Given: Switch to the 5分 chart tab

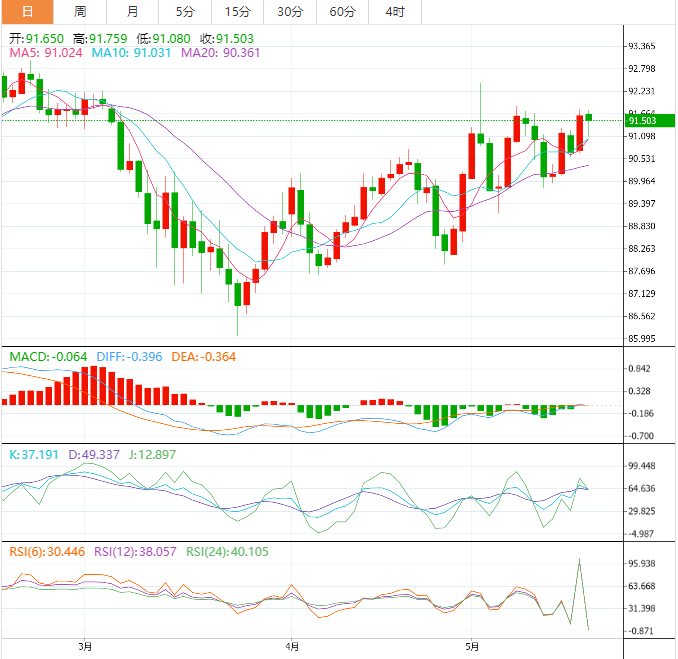Looking at the screenshot, I should point(185,12).
